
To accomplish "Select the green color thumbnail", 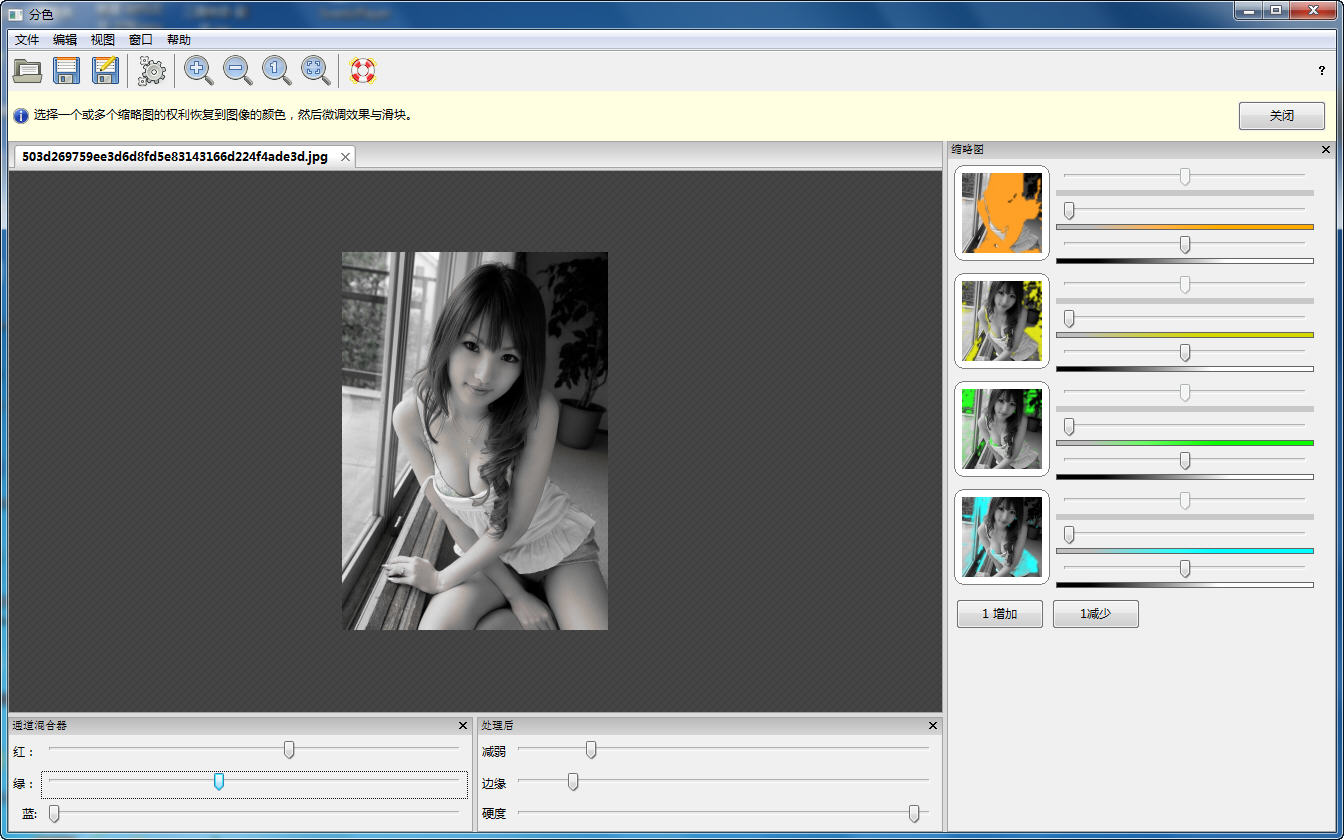I will click(1002, 429).
